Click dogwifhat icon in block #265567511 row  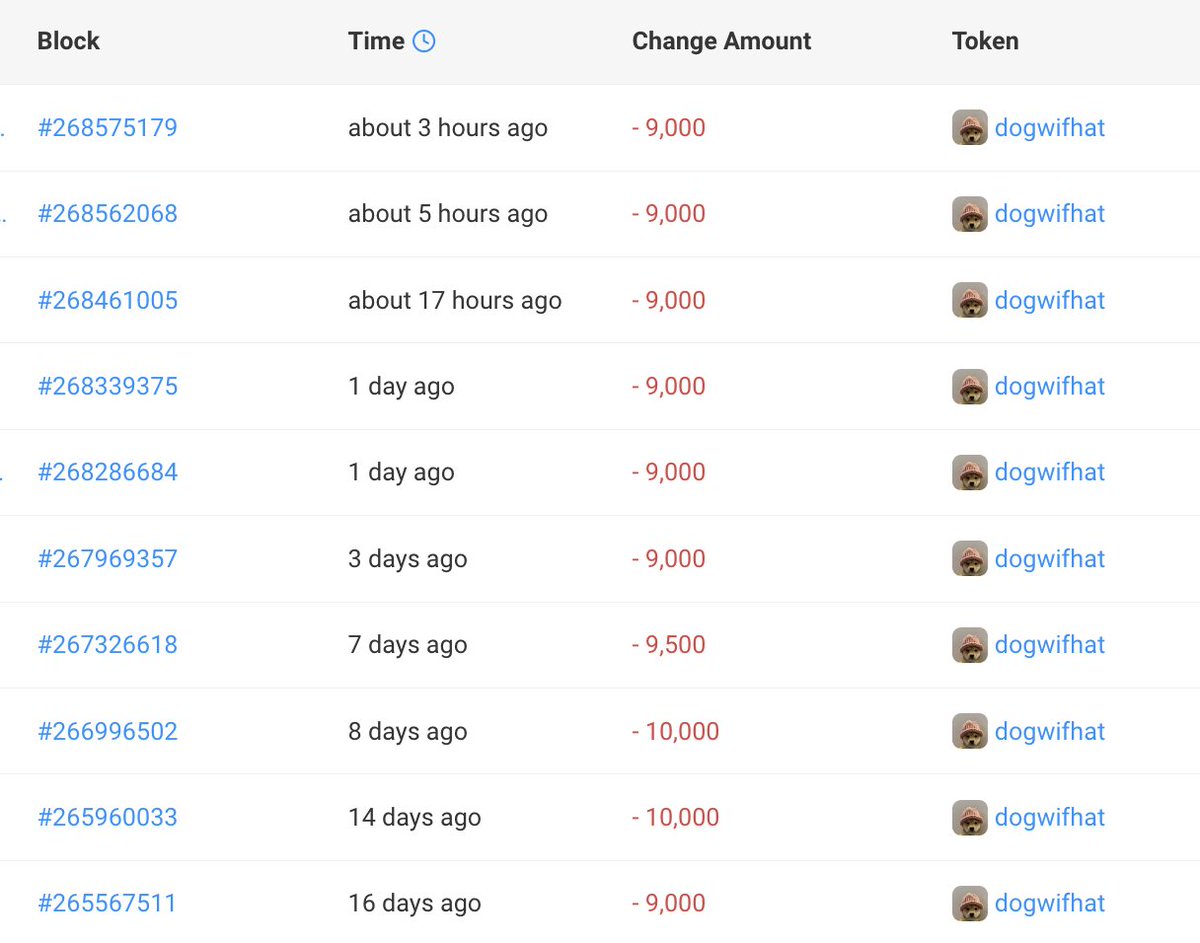[x=970, y=903]
